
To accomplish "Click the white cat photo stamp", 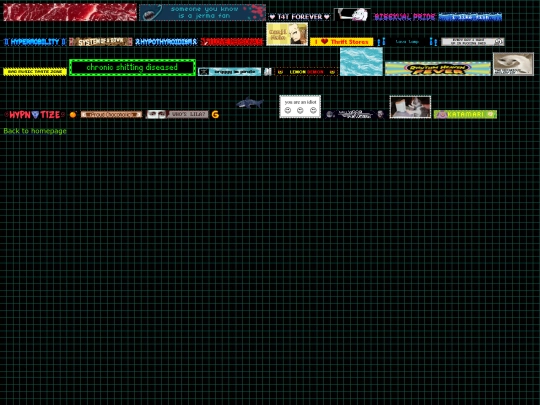I will tap(513, 64).
